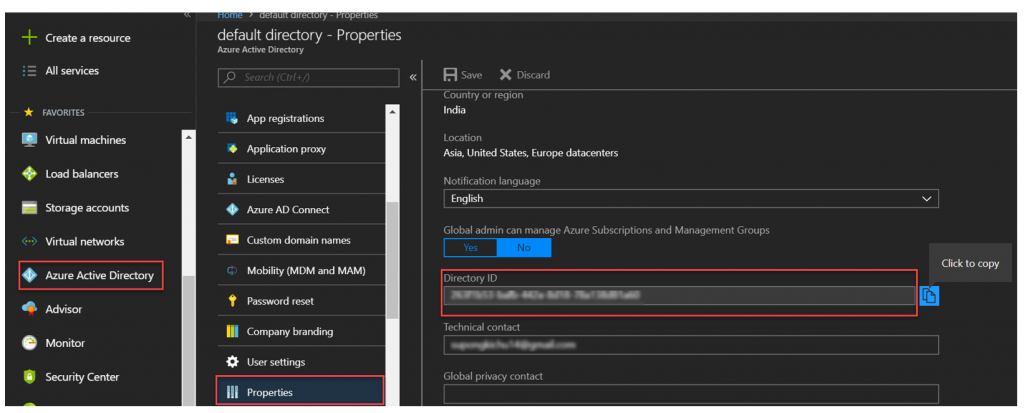Open Storage accounts favorite

point(87,208)
